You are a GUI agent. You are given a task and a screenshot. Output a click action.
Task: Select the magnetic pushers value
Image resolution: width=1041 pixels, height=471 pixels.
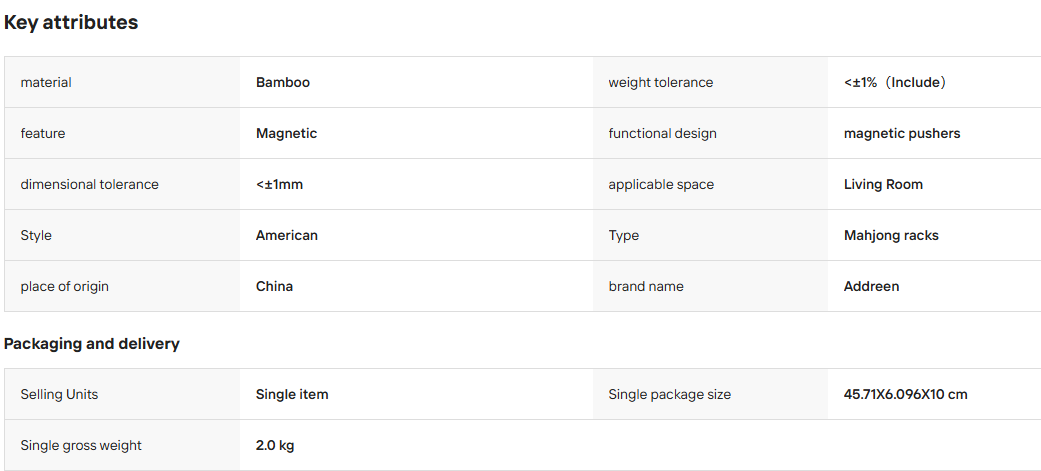click(902, 134)
